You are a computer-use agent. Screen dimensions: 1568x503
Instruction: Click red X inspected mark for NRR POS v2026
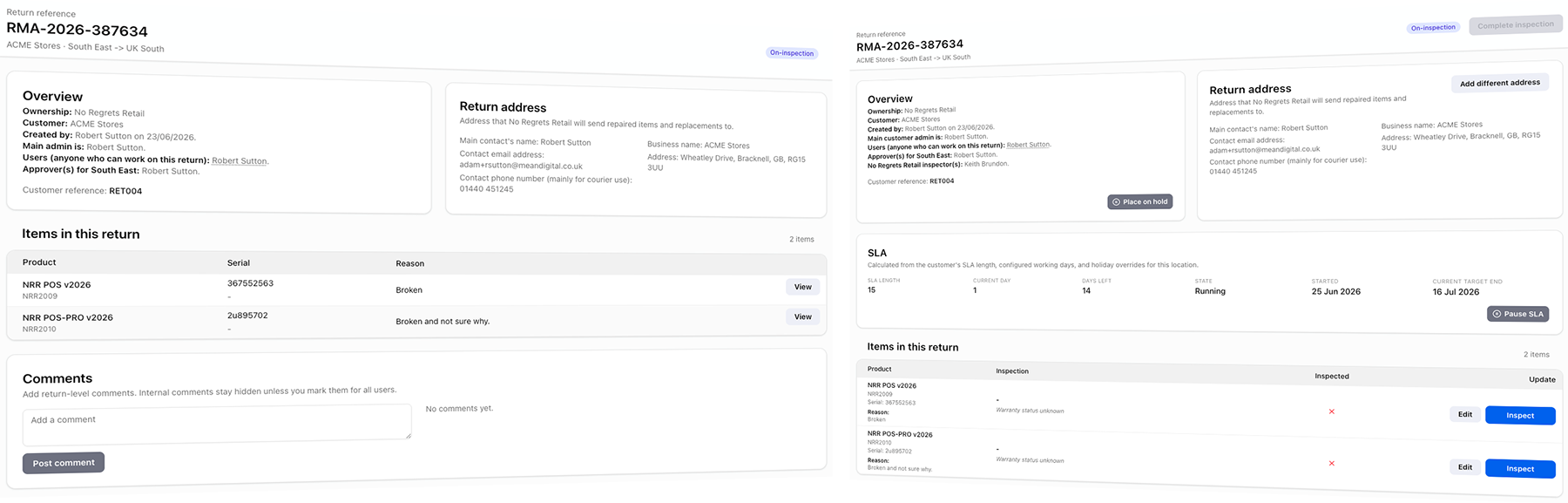pos(1331,411)
